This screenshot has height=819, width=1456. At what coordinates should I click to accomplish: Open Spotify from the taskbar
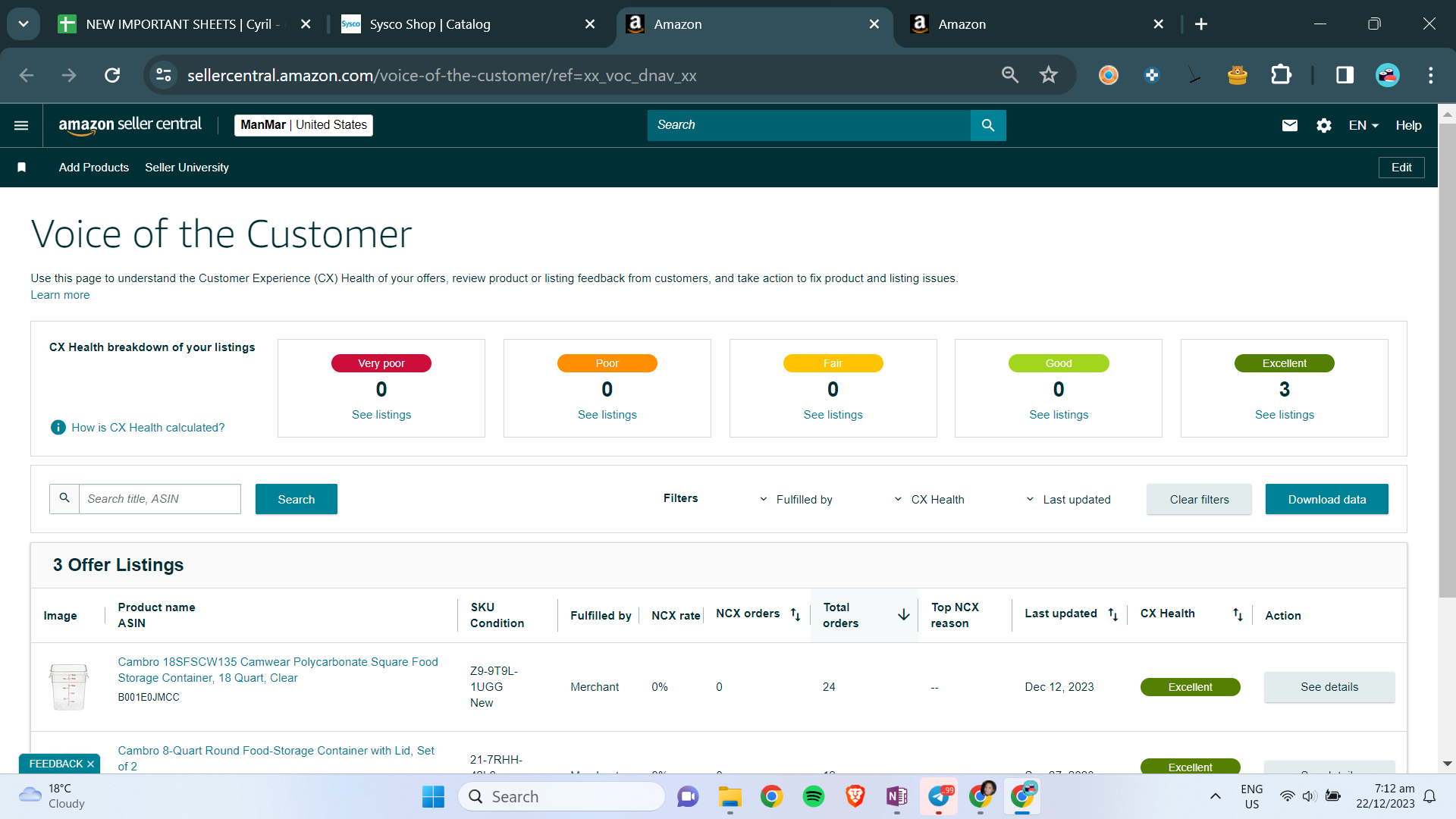[814, 797]
